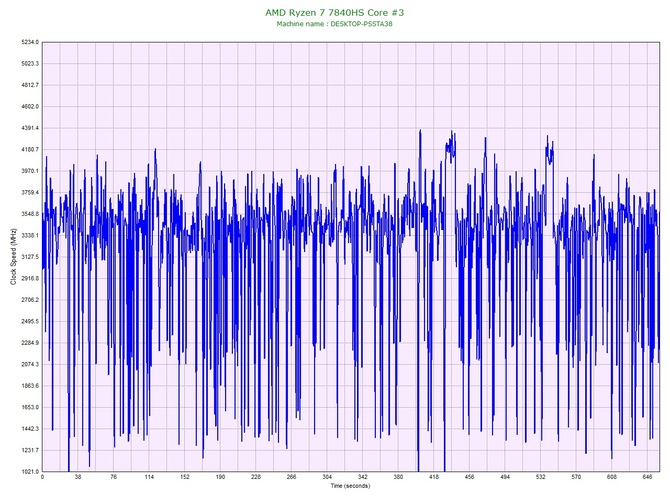The image size is (670, 503).
Task: Click the x-axis tick label 494
Action: (505, 477)
